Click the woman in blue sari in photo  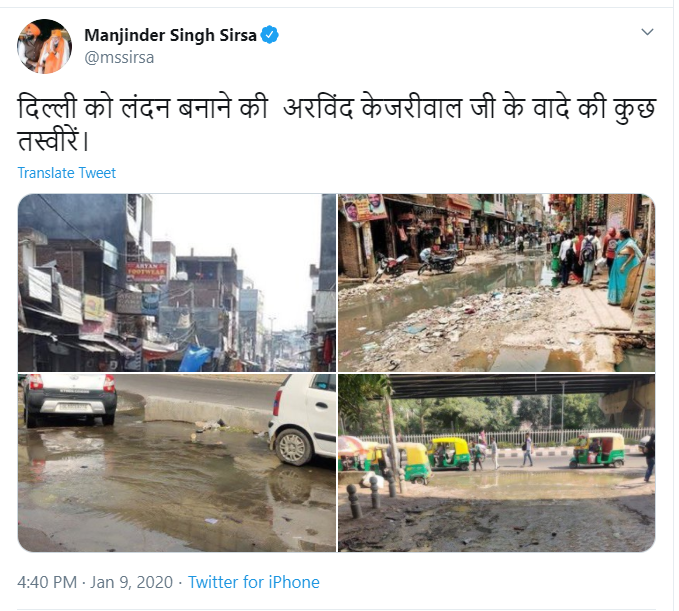[625, 265]
